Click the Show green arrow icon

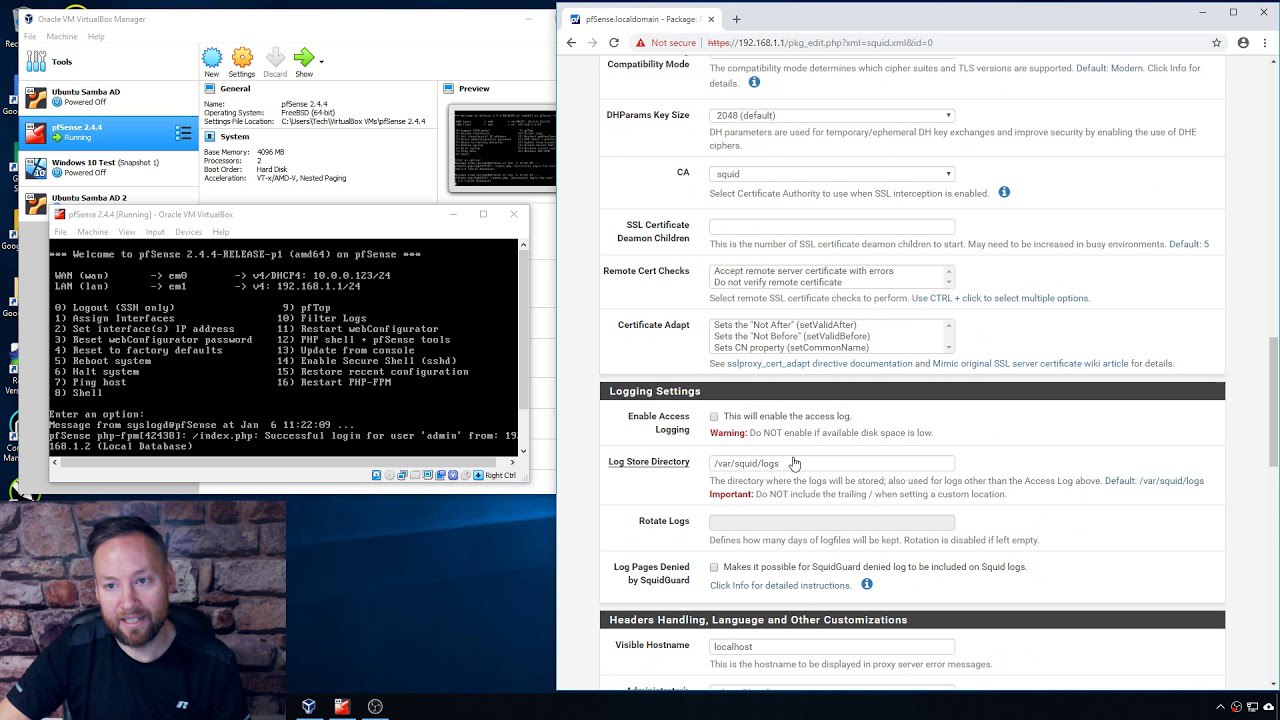pyautogui.click(x=304, y=57)
